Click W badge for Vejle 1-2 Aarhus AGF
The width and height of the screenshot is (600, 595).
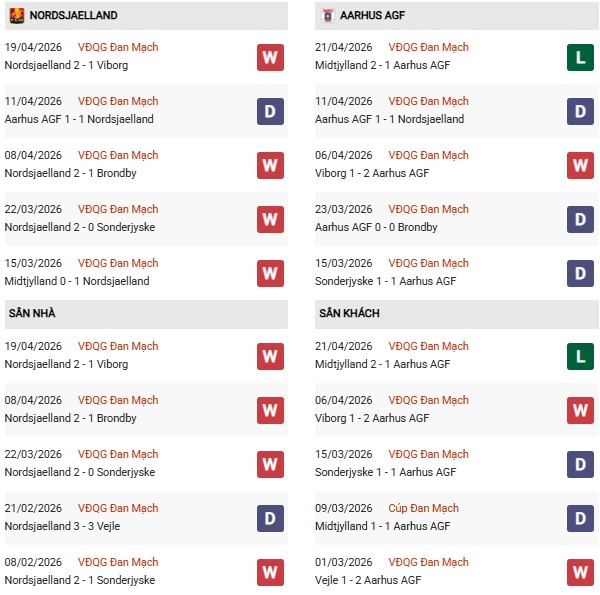tap(581, 572)
